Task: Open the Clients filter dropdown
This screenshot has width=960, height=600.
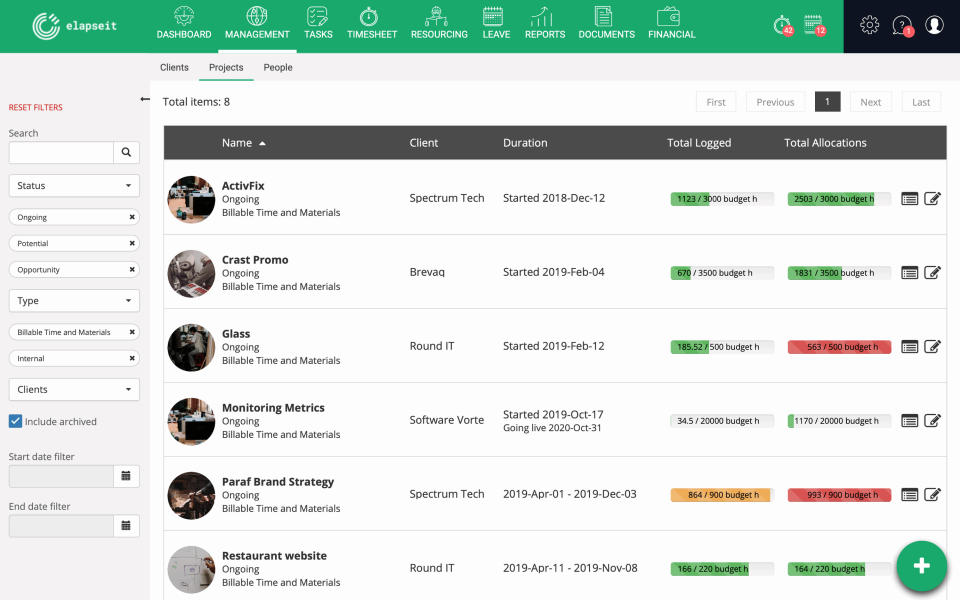Action: [x=74, y=389]
